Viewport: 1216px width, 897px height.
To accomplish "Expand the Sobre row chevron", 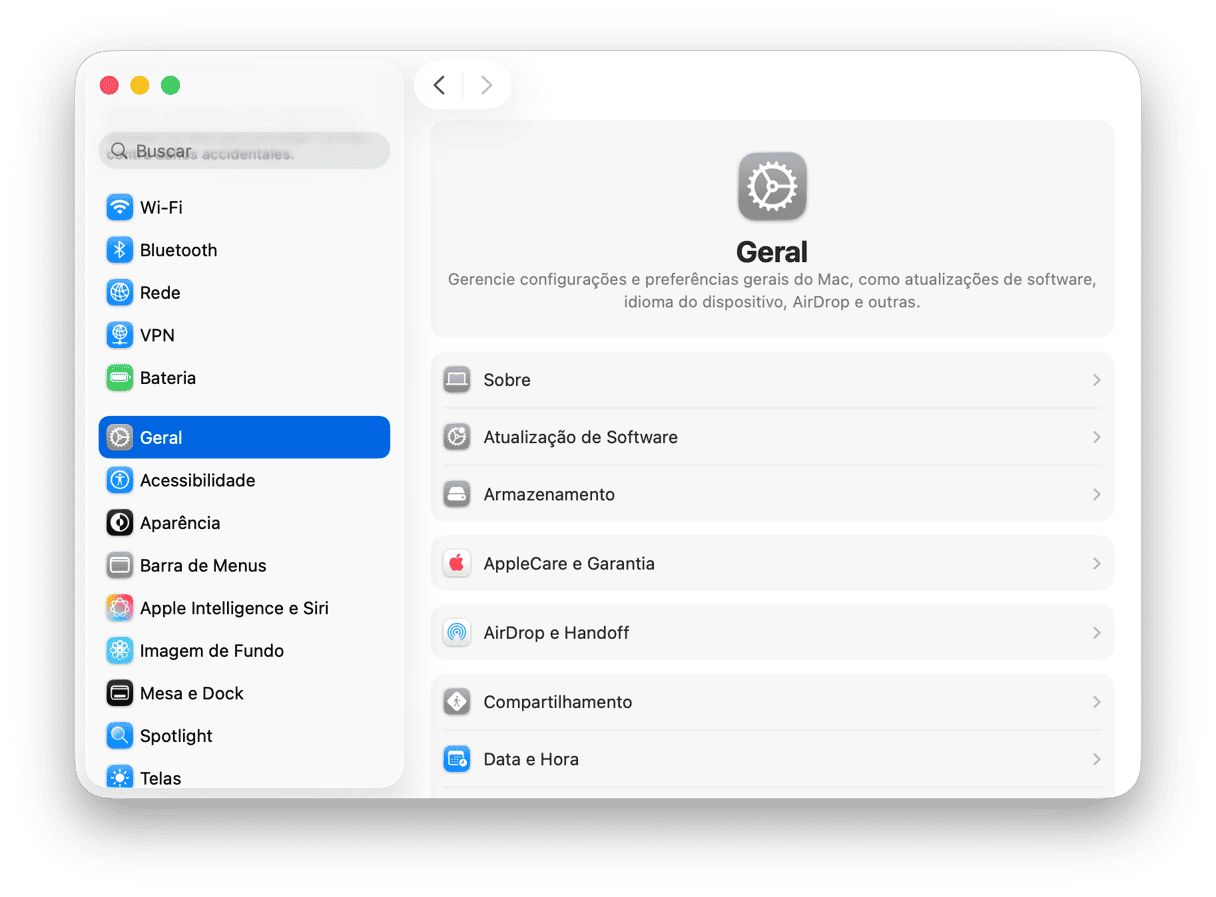I will 1096,380.
